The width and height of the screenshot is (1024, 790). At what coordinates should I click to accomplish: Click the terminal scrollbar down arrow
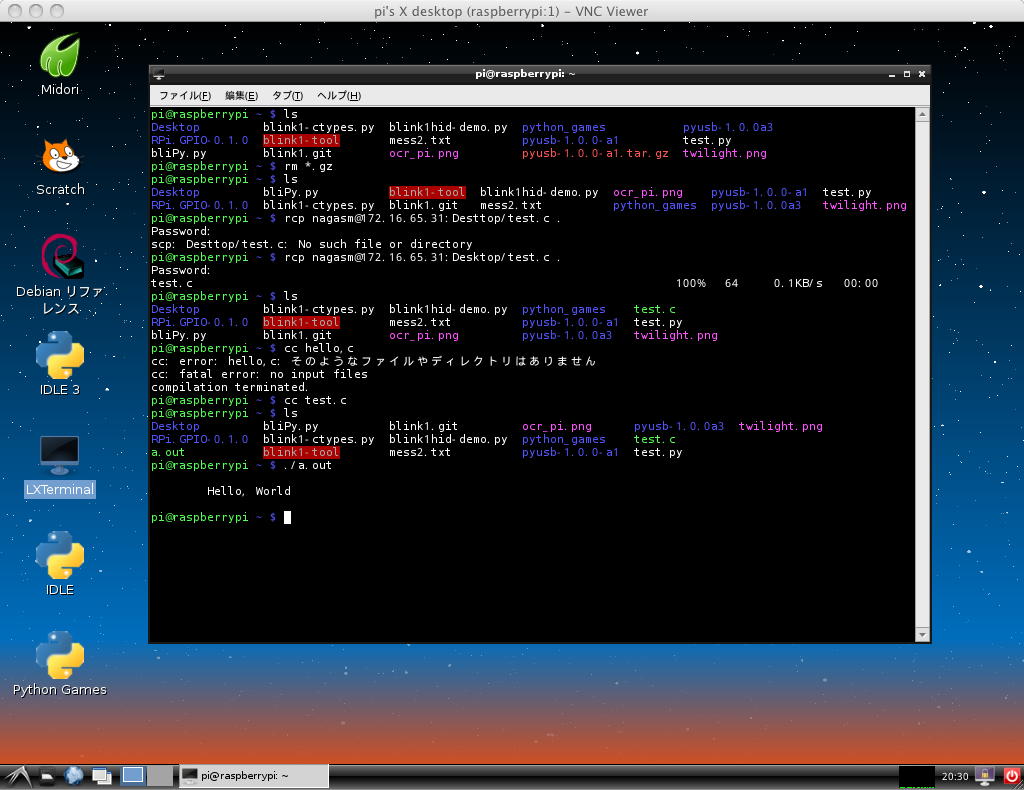click(922, 635)
